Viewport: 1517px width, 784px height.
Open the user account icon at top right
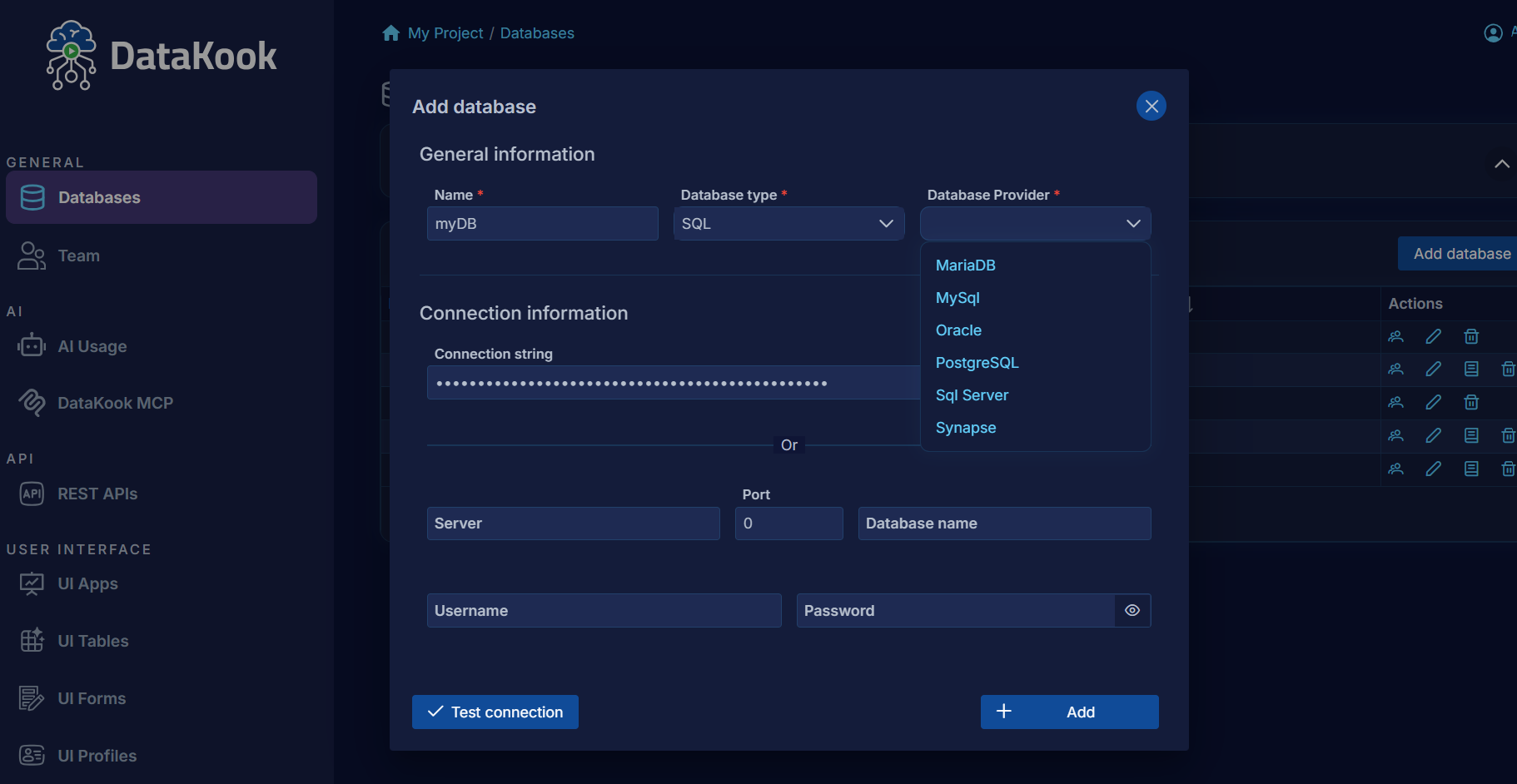(1493, 32)
